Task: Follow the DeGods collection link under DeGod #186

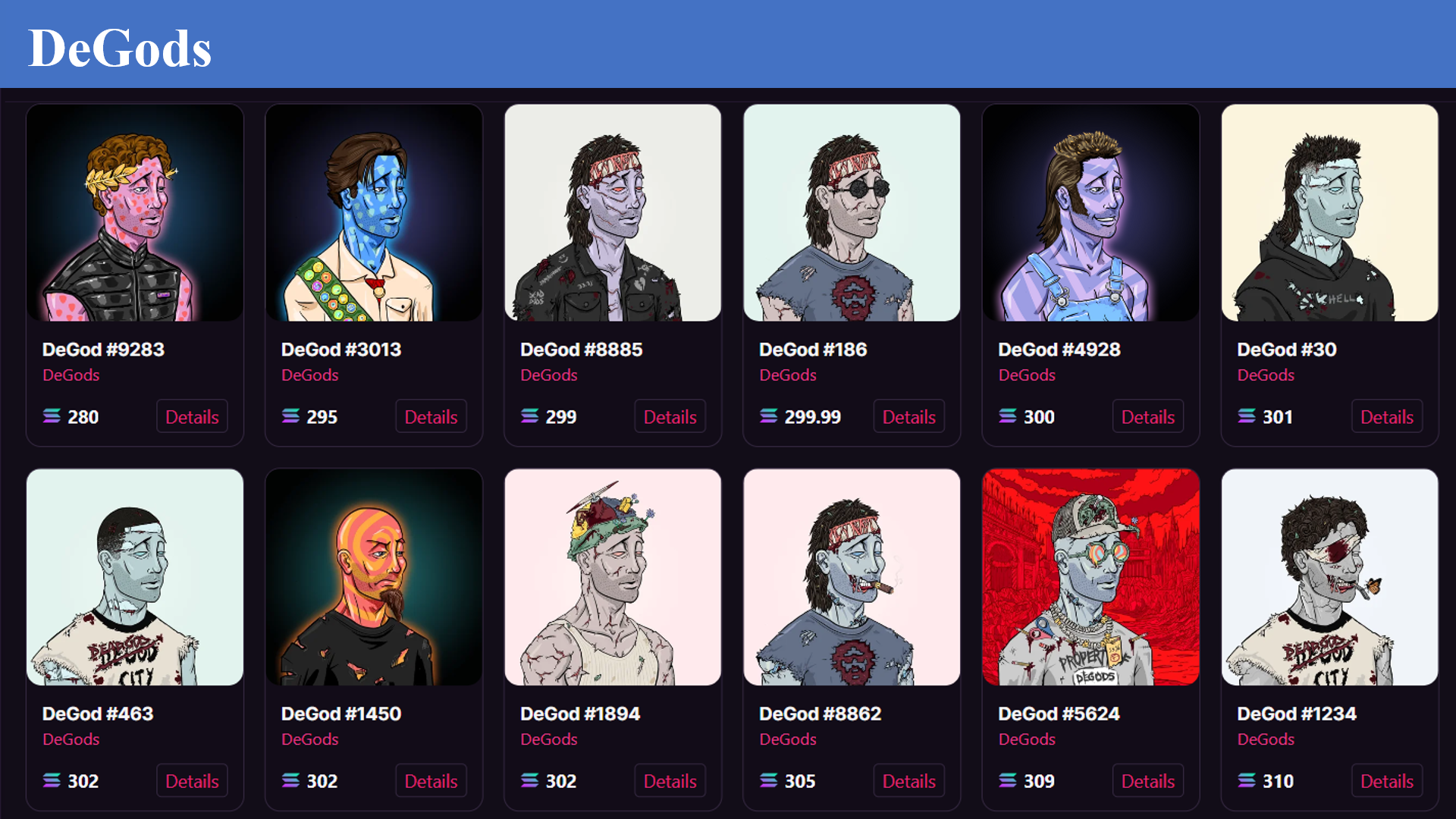Action: (788, 375)
